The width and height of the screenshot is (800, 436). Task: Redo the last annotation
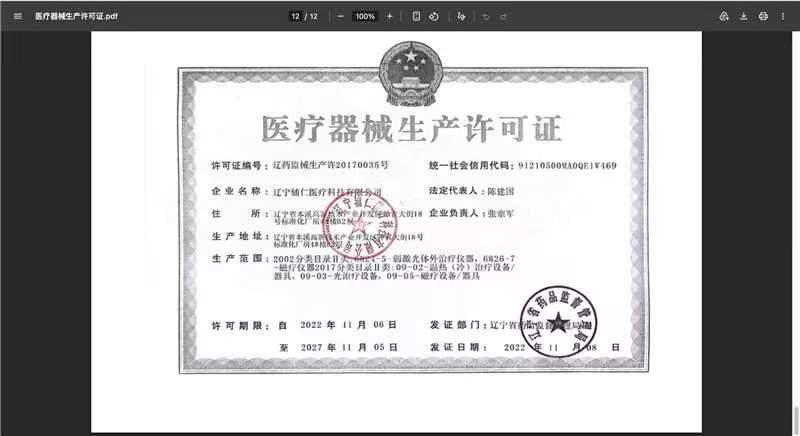(504, 16)
